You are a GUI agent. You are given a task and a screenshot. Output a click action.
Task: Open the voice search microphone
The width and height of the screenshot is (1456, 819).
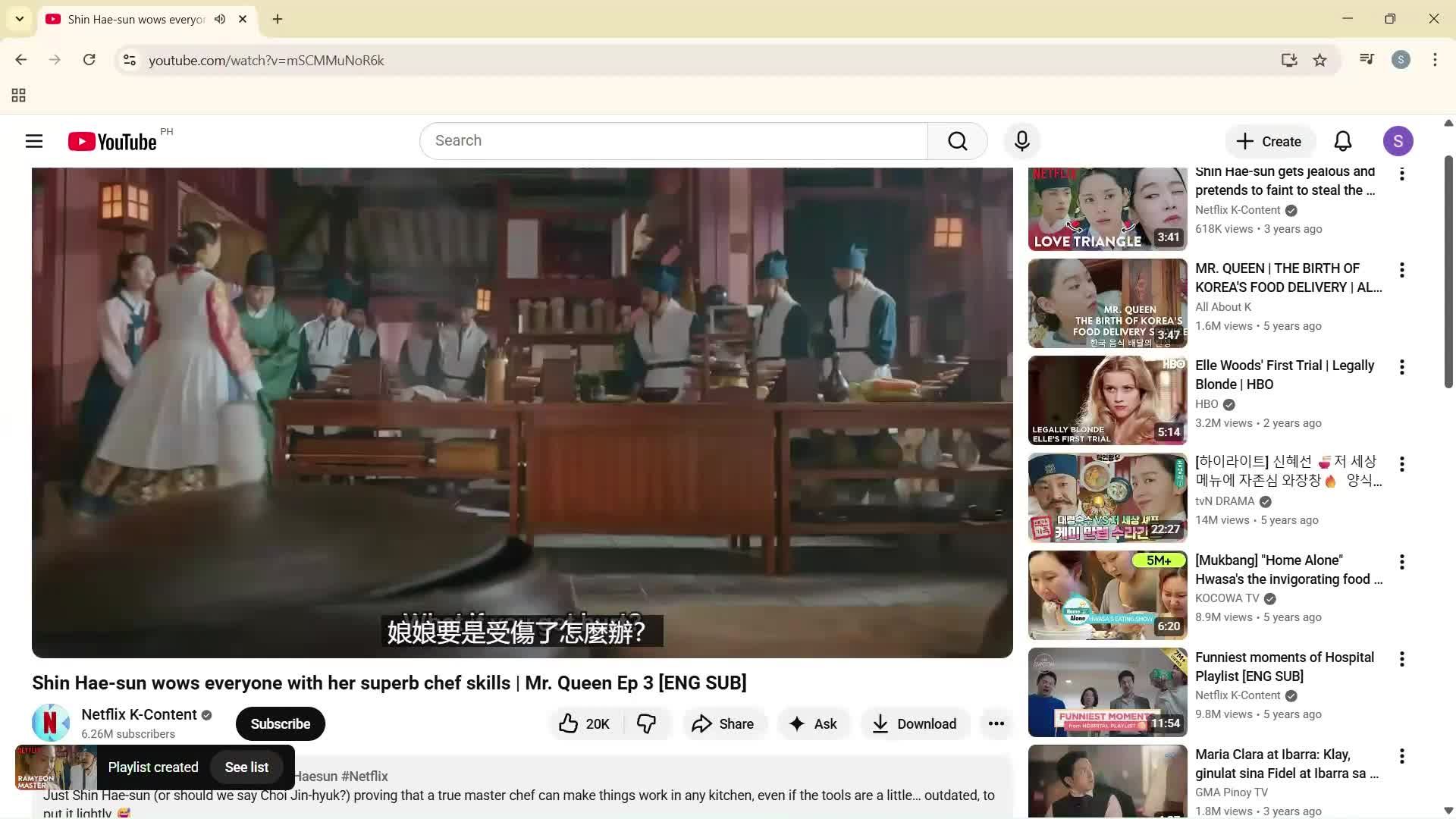coord(1021,141)
